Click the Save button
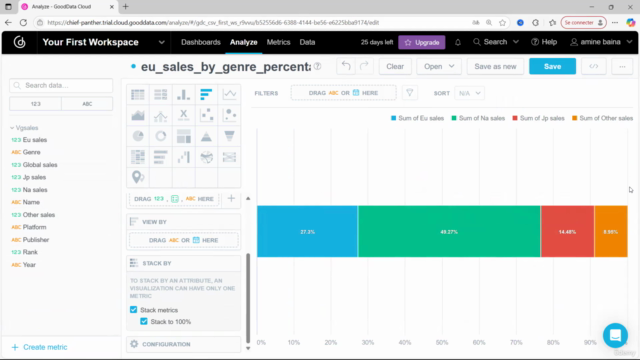This screenshot has width=640, height=360. (552, 66)
